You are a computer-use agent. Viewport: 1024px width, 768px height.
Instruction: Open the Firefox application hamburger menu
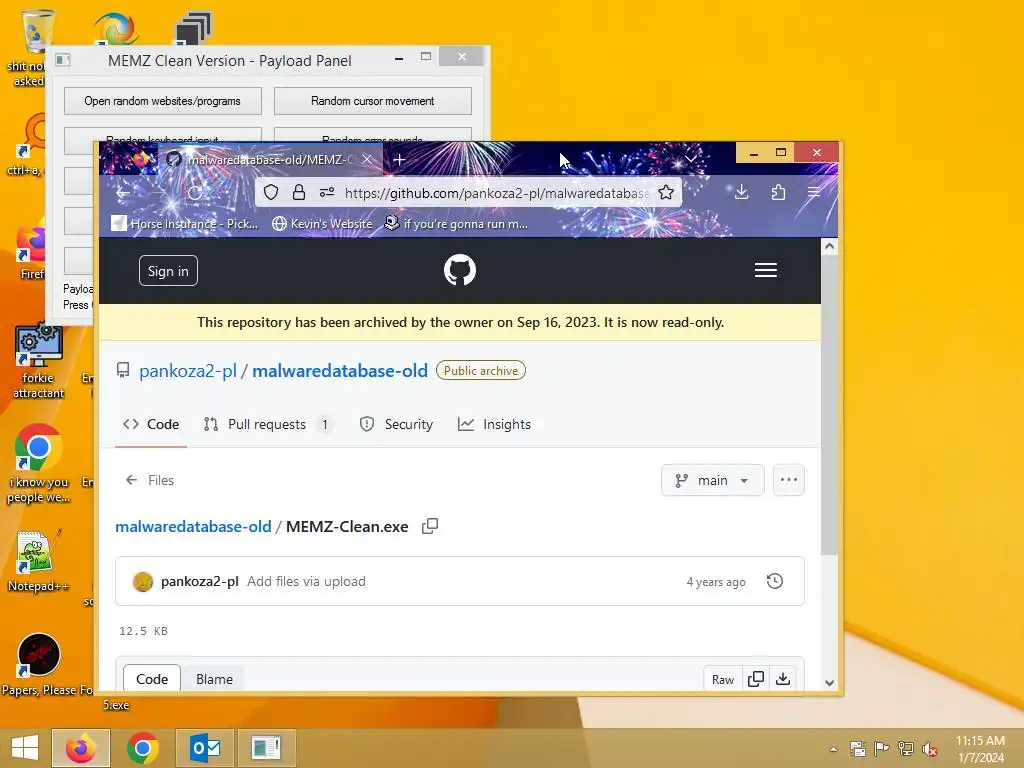pos(814,192)
